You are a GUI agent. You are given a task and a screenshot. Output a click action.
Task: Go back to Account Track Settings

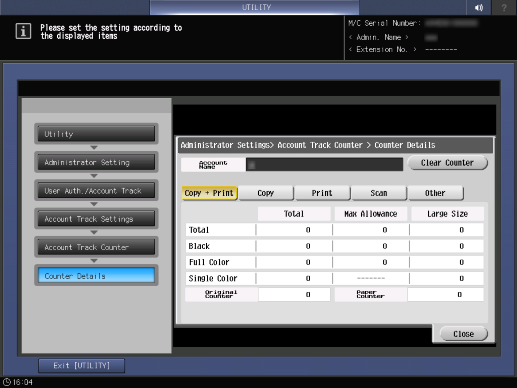coord(96,219)
